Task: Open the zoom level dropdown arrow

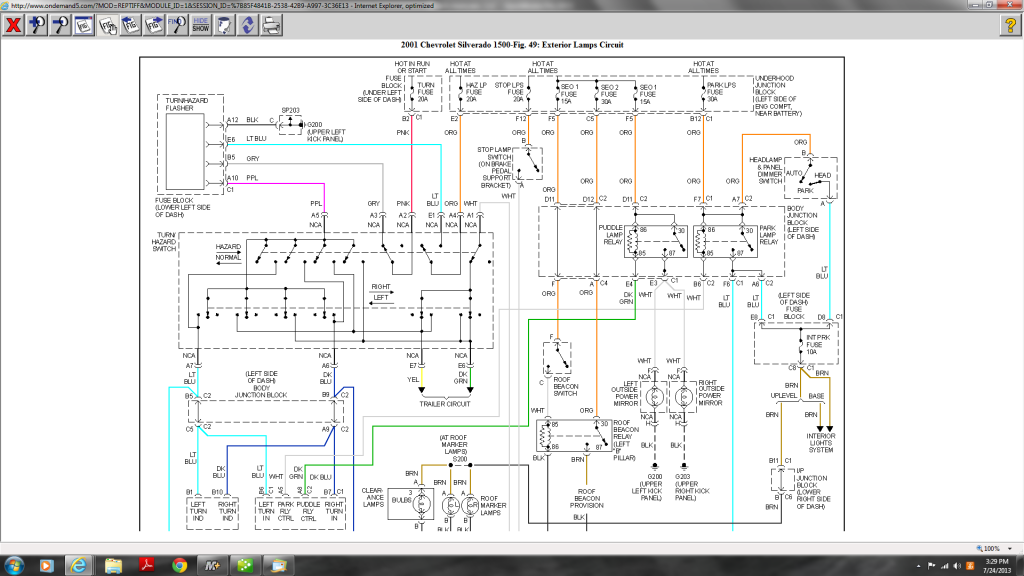Action: point(1010,549)
